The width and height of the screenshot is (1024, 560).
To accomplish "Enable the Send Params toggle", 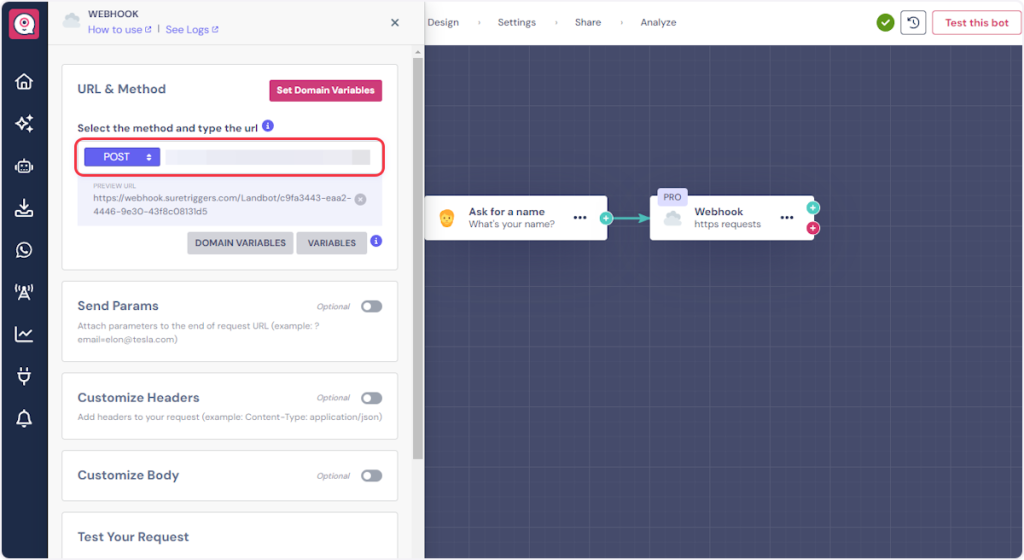I will 371,307.
